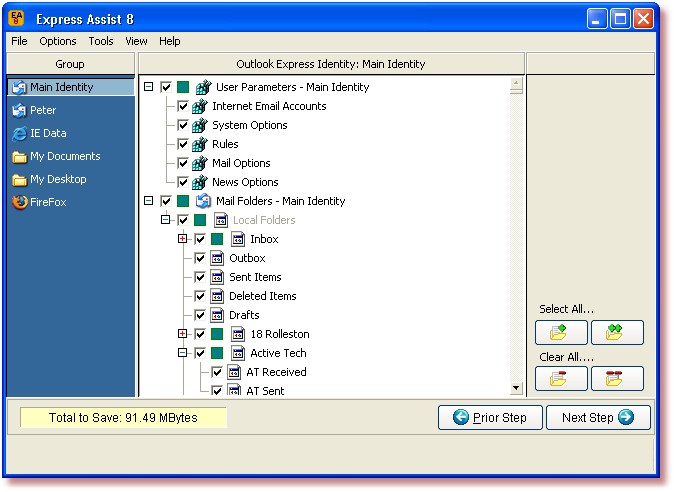
Task: Click the Mail Folders identity icon
Action: point(203,201)
